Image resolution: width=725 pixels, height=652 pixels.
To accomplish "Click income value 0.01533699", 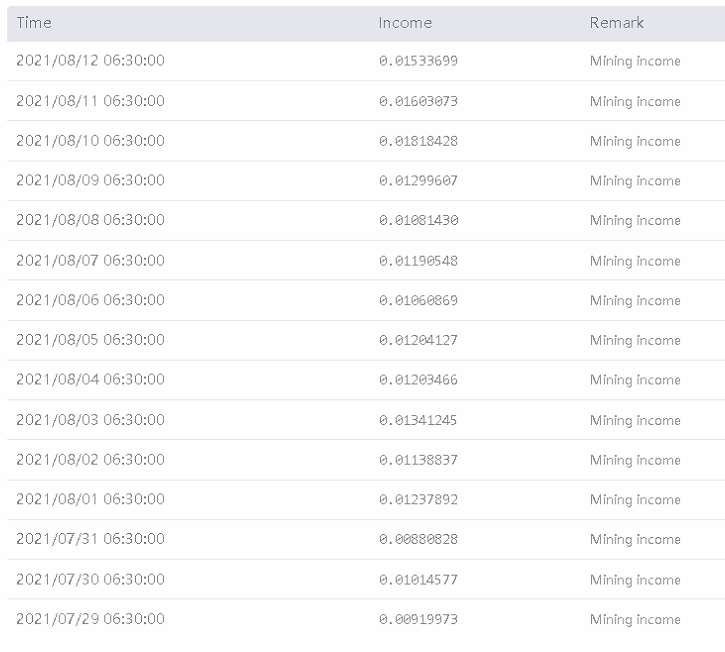I will (418, 61).
